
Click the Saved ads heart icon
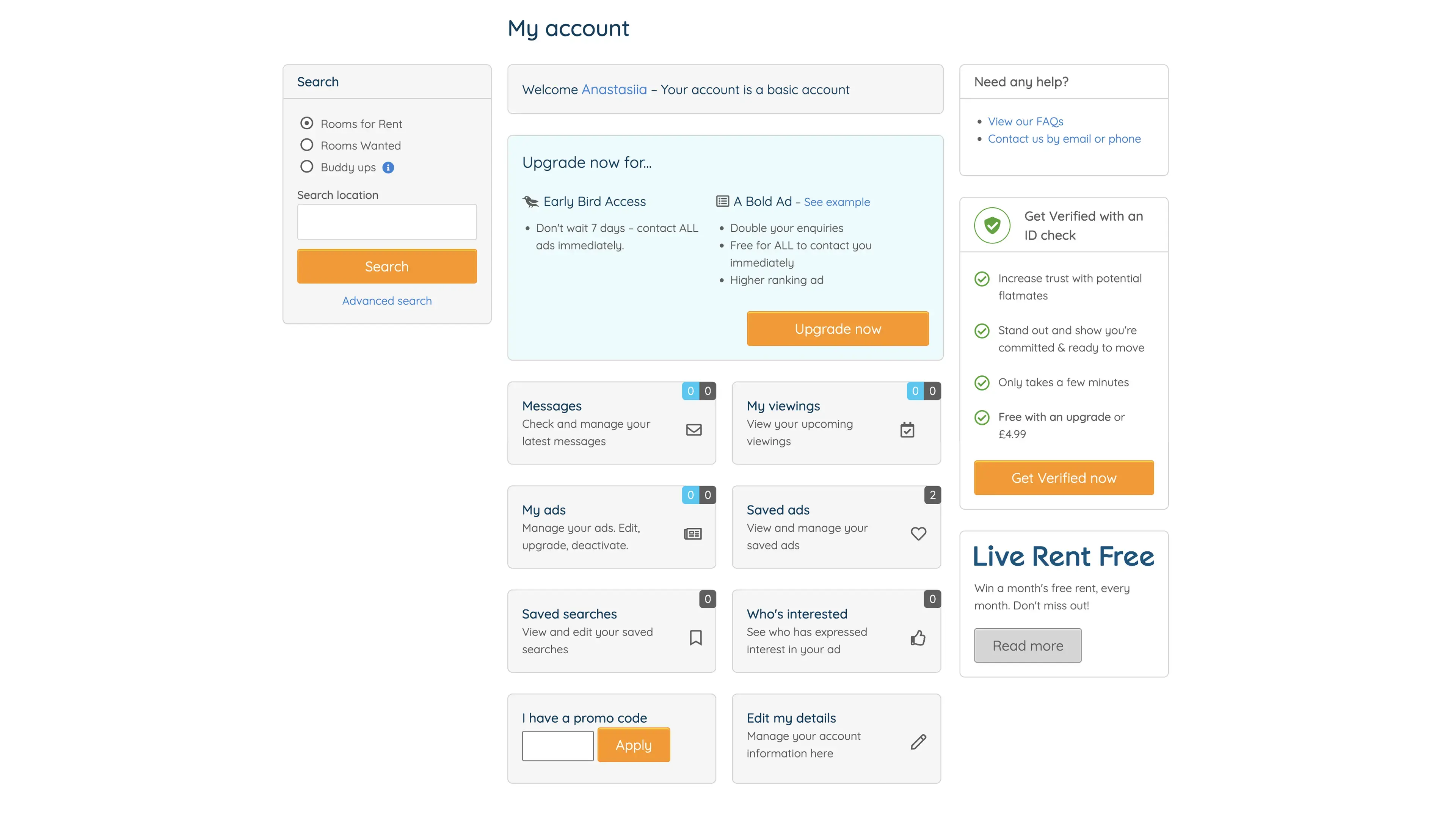(x=918, y=533)
